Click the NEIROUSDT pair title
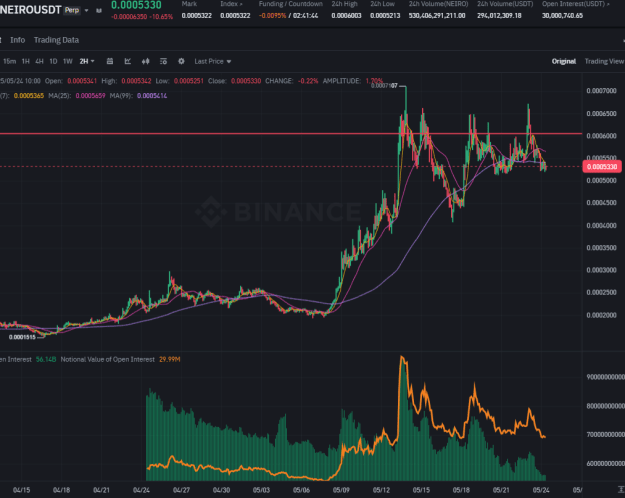The image size is (625, 498). click(31, 10)
